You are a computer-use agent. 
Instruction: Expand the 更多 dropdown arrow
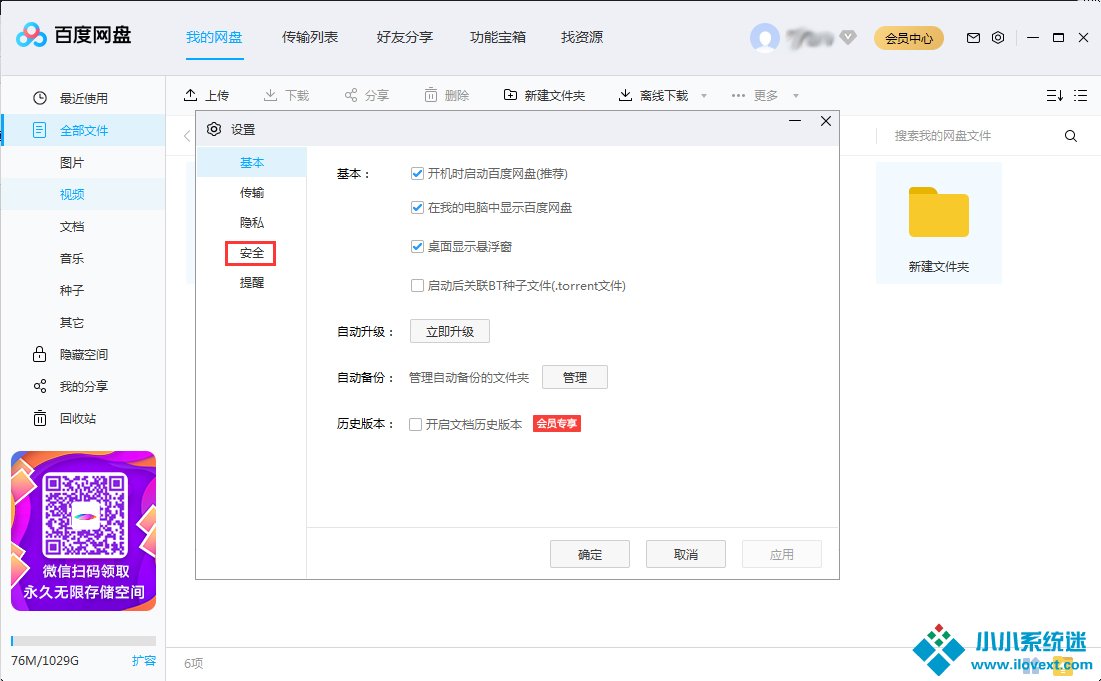pos(796,96)
